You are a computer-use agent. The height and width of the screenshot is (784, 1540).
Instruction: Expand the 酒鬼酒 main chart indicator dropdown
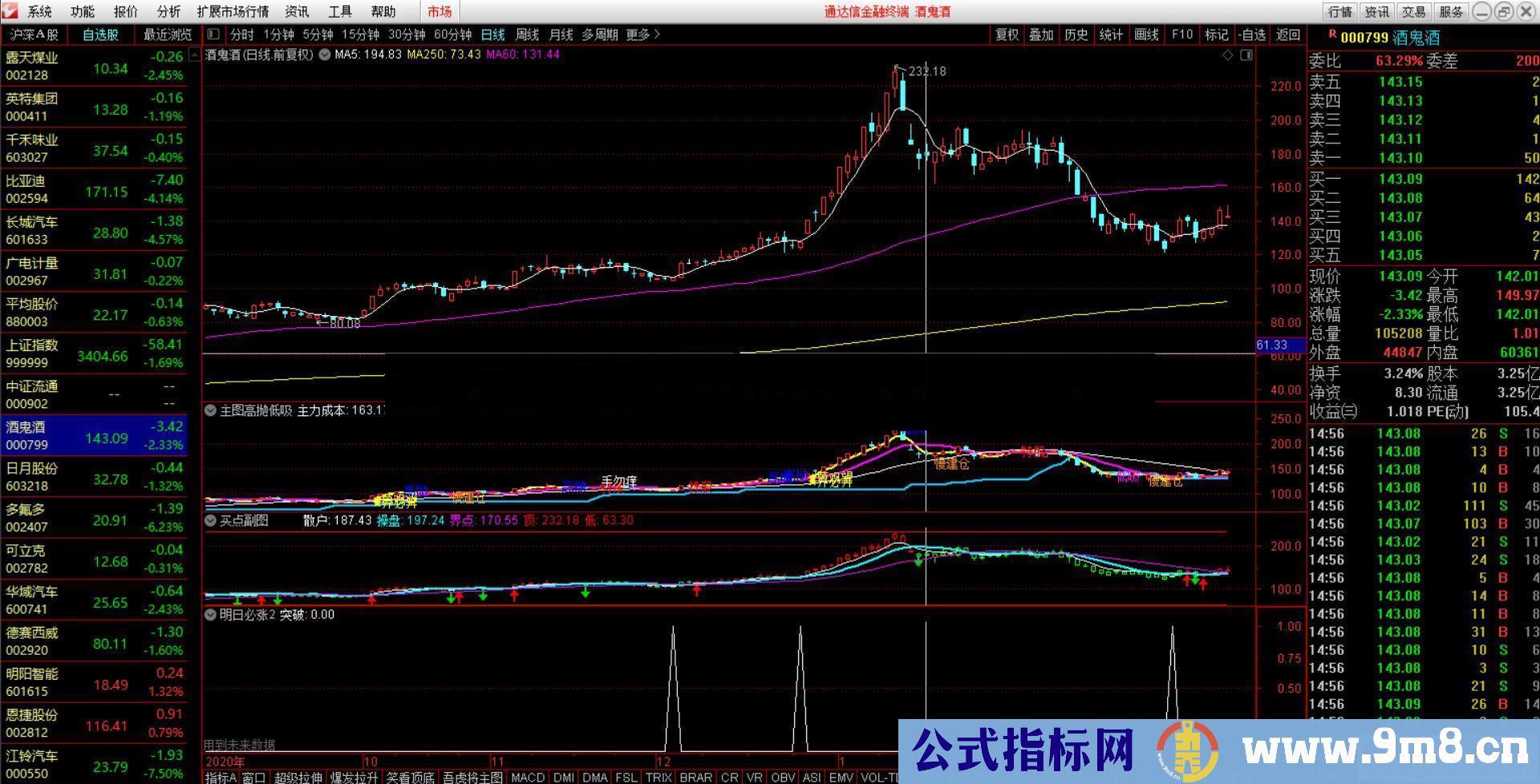click(325, 55)
